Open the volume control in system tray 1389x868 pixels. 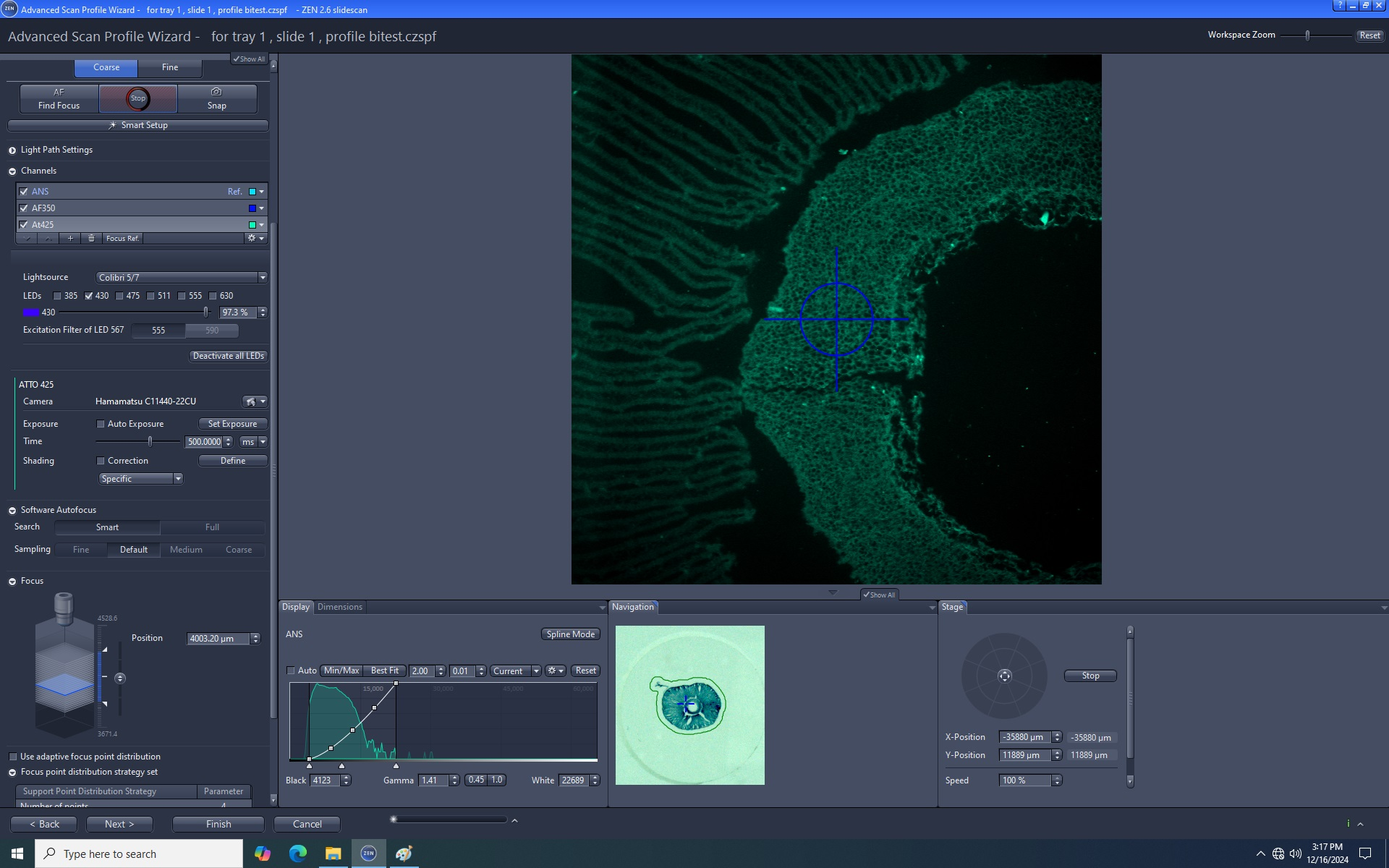coord(1295,854)
